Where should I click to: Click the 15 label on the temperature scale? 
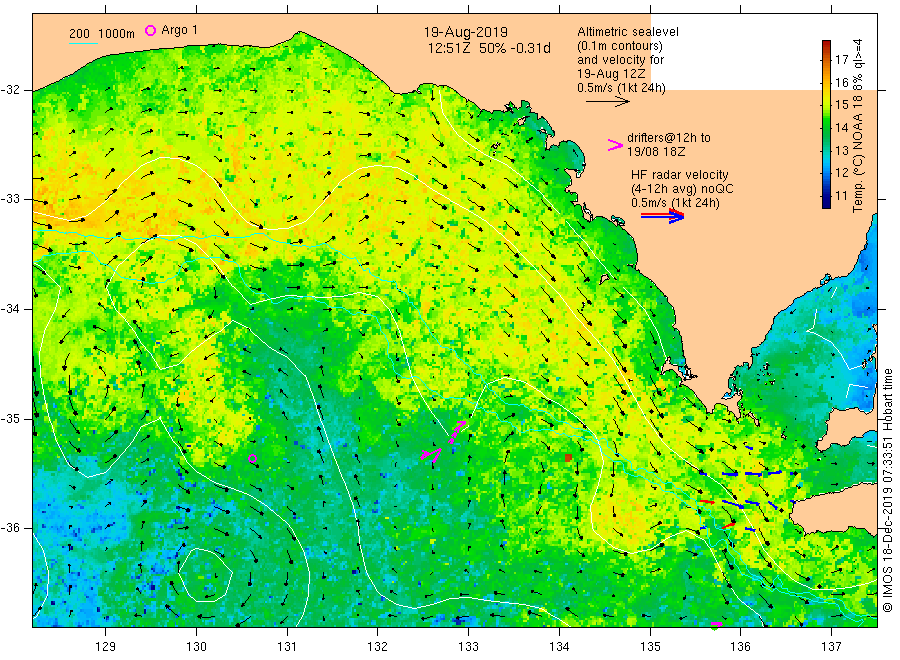tap(841, 104)
